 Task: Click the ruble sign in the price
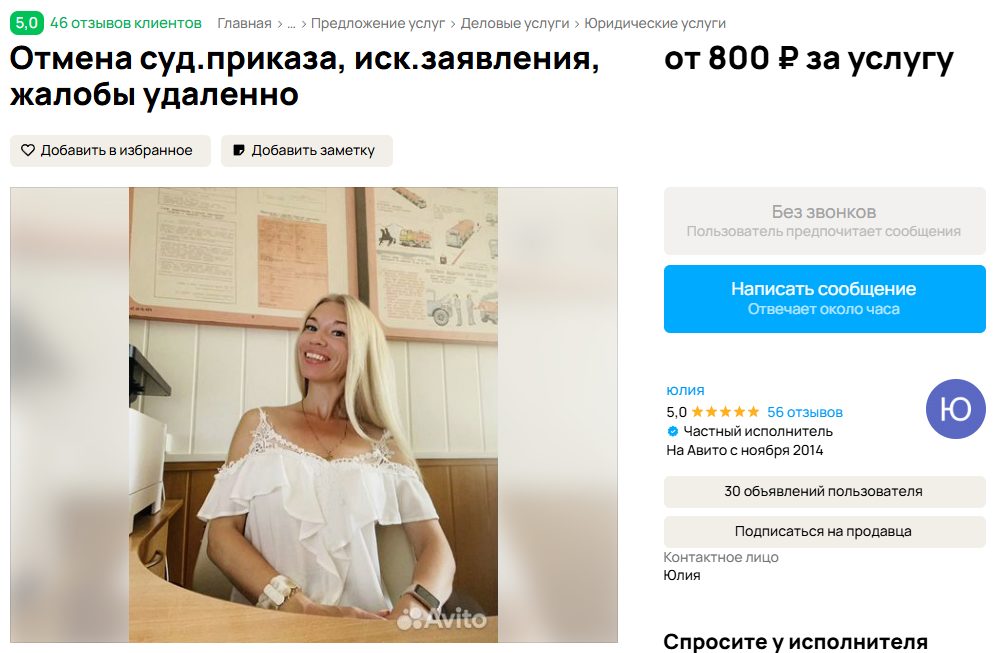point(788,58)
